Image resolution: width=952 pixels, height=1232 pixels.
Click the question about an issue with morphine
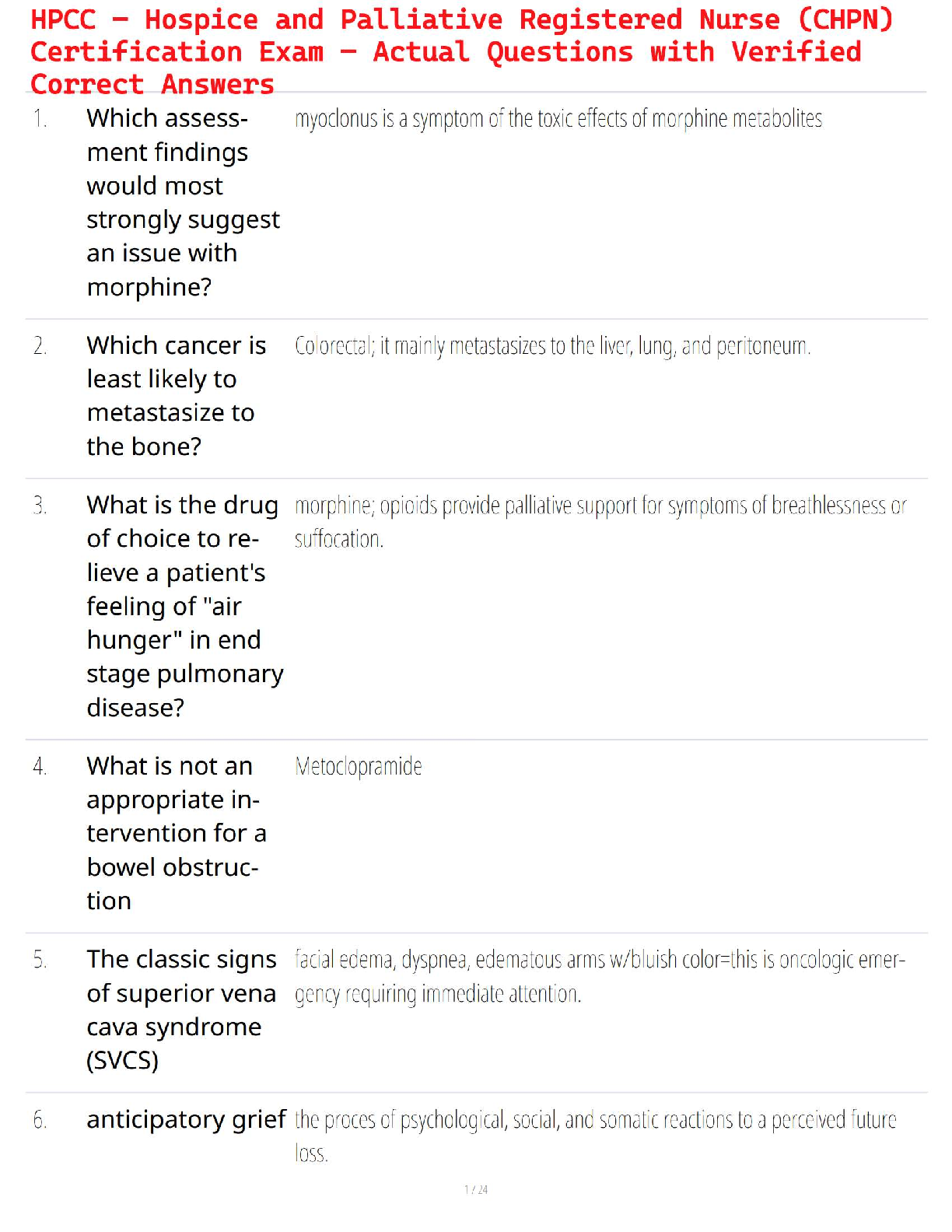(x=182, y=202)
